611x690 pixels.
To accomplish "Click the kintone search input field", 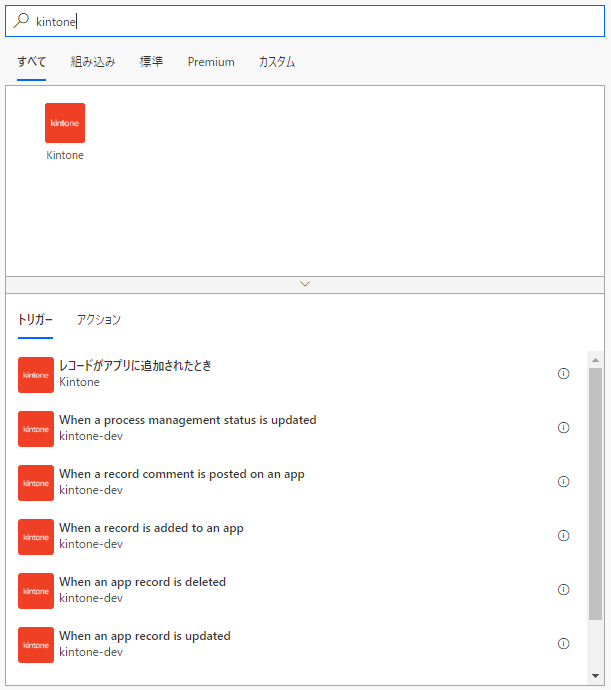I will point(305,21).
